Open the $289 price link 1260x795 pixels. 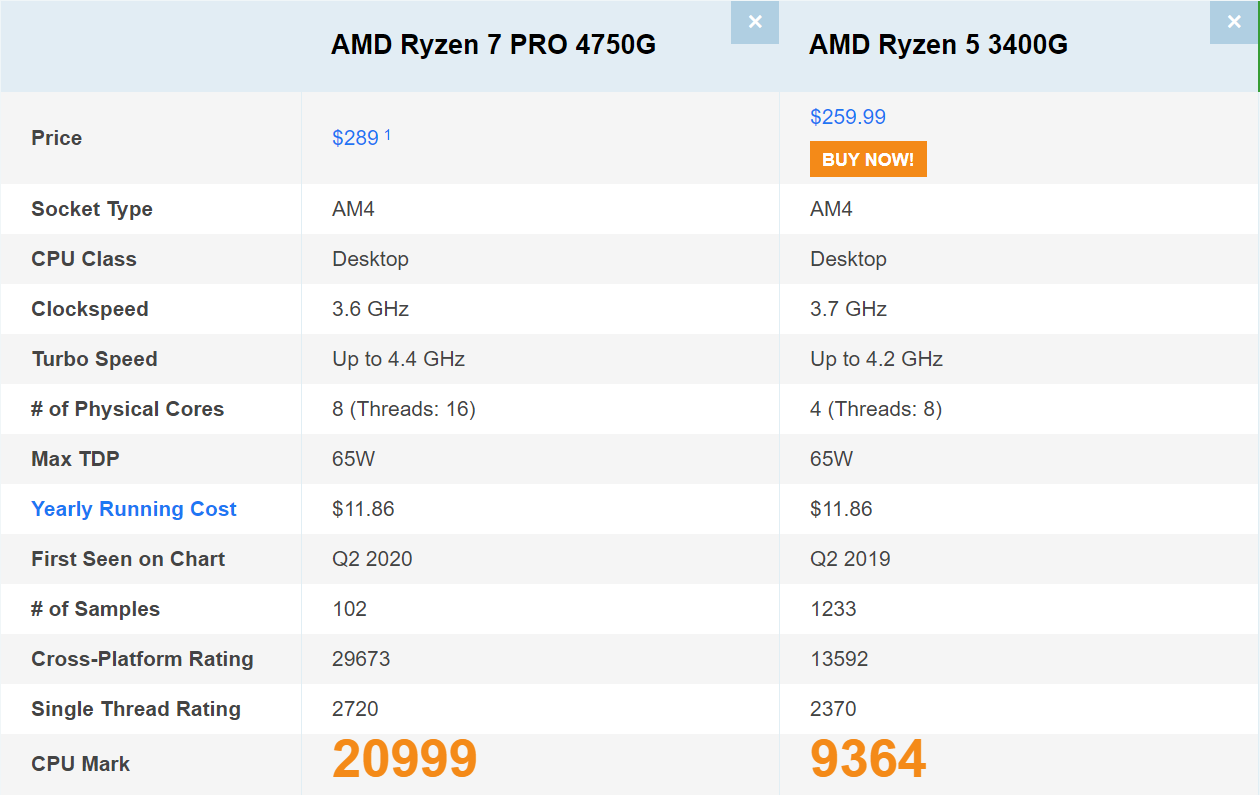(x=355, y=138)
